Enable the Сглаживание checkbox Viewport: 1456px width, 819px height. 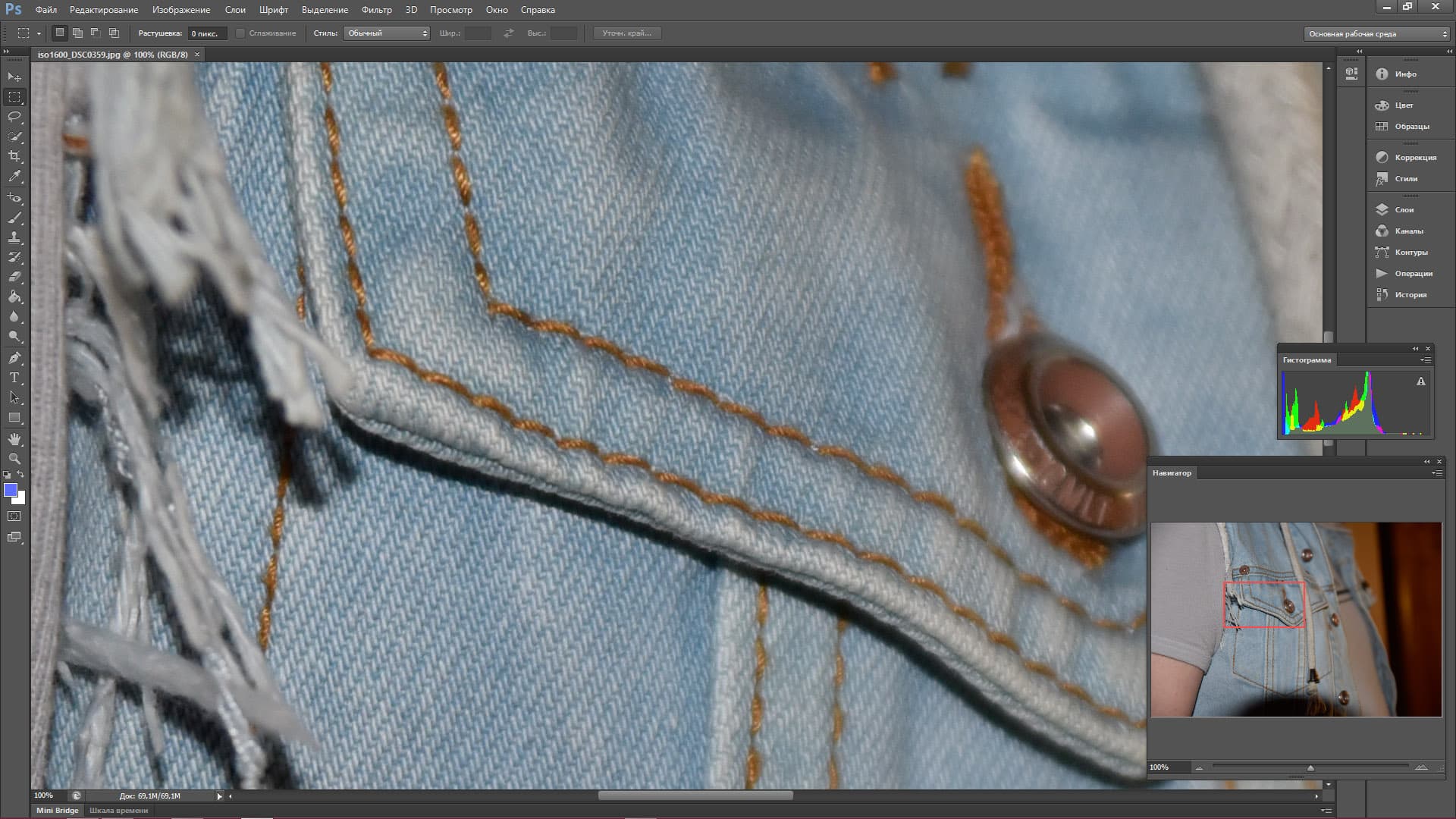[240, 33]
